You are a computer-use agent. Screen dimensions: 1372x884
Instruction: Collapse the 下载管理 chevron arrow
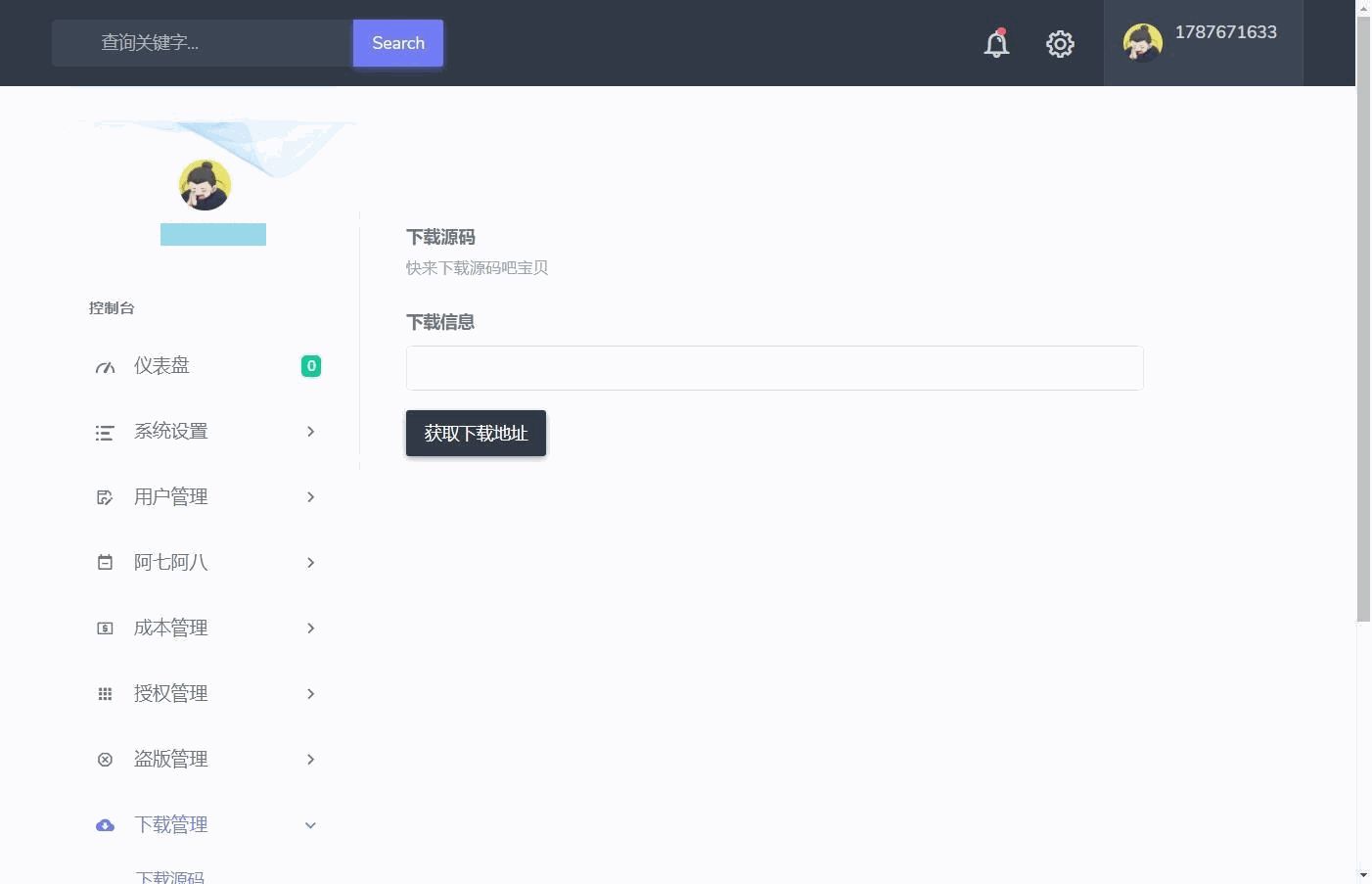(310, 825)
